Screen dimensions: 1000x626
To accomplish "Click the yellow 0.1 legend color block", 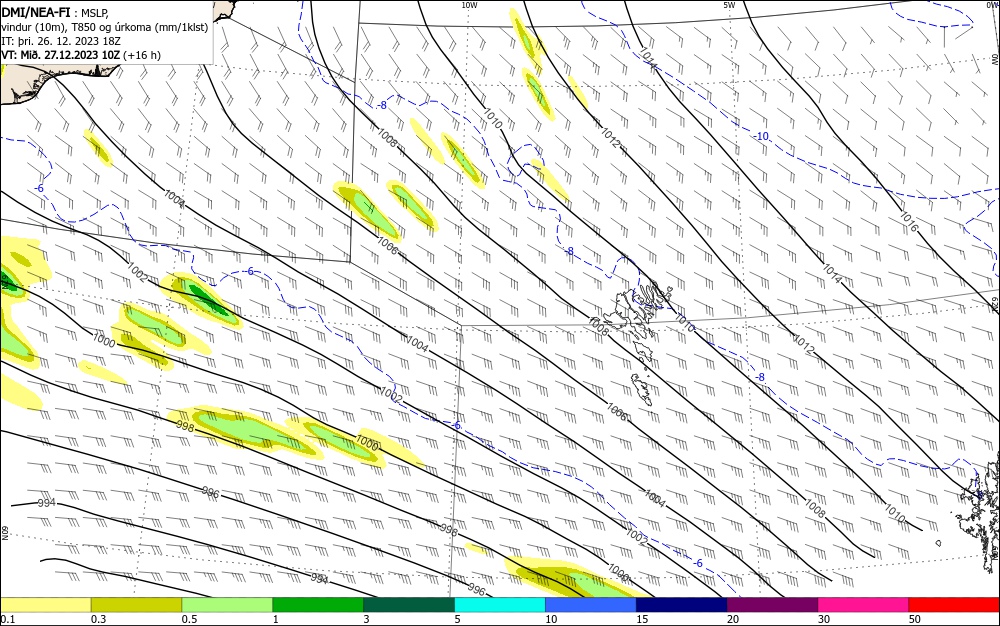I will pyautogui.click(x=46, y=605).
